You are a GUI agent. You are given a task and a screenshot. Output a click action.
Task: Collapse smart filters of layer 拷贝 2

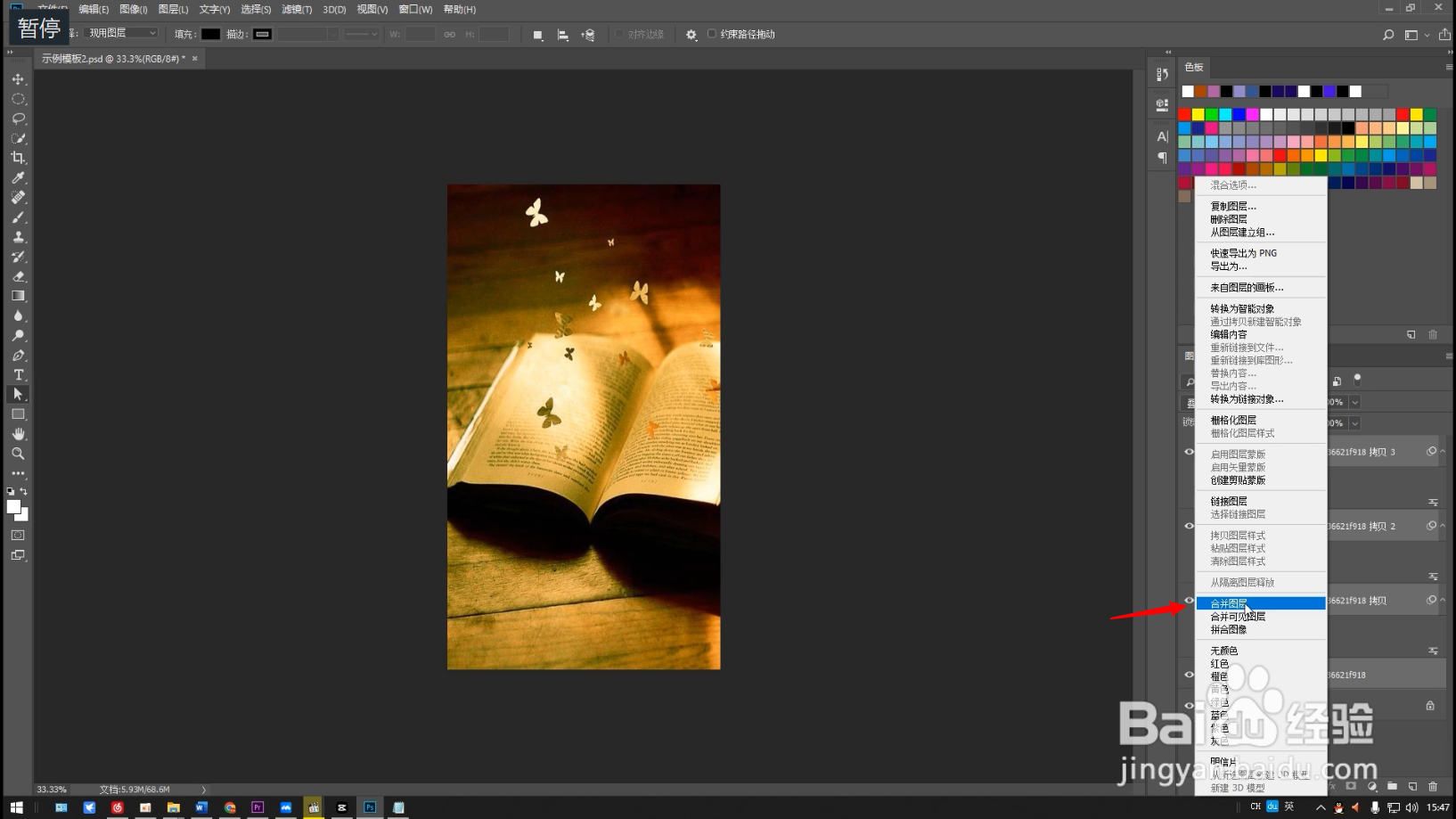pyautogui.click(x=1443, y=526)
